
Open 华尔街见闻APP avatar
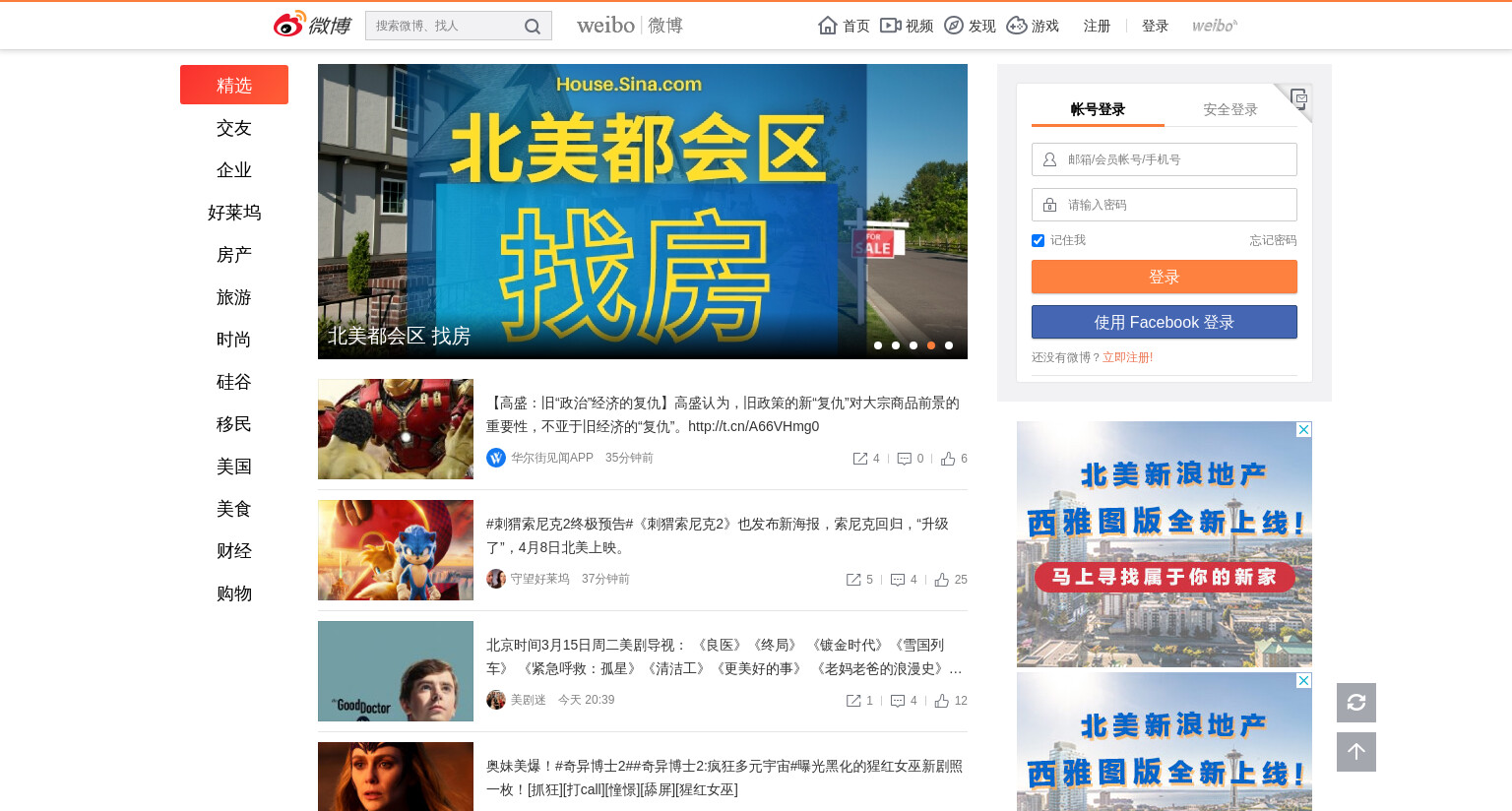click(496, 458)
